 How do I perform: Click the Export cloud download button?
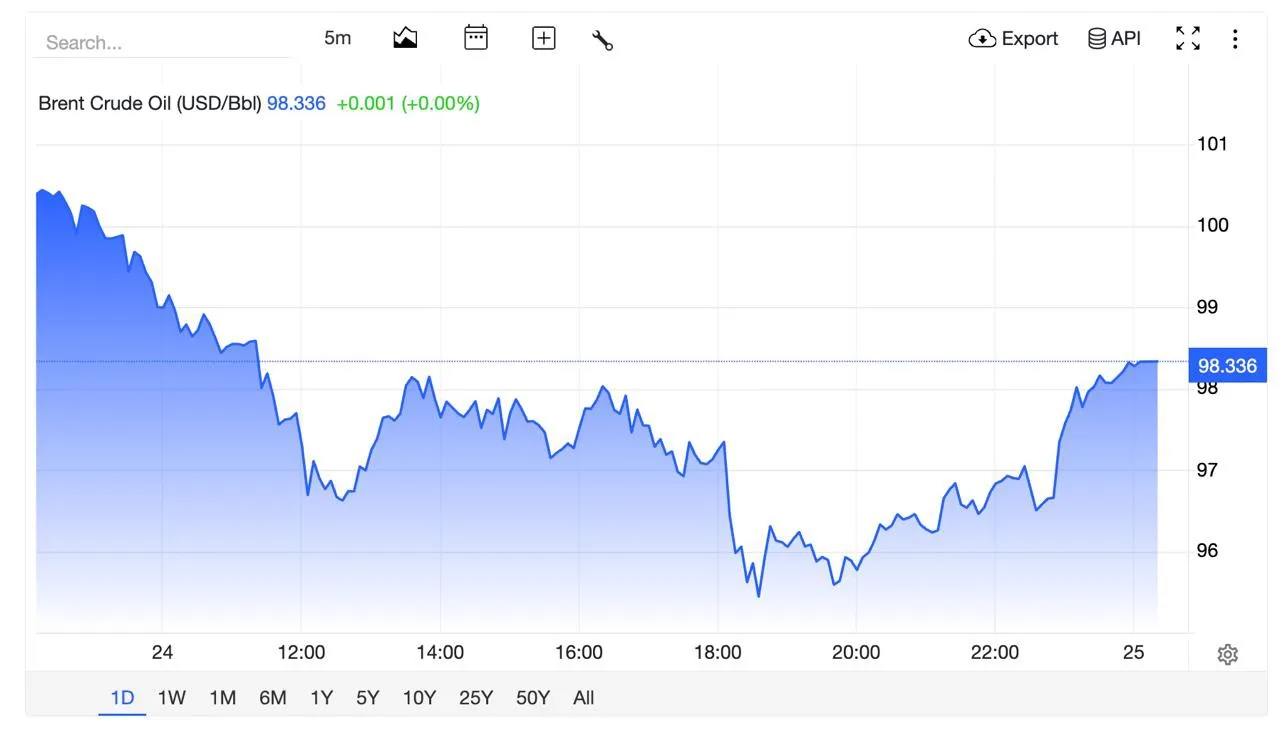tap(1013, 39)
